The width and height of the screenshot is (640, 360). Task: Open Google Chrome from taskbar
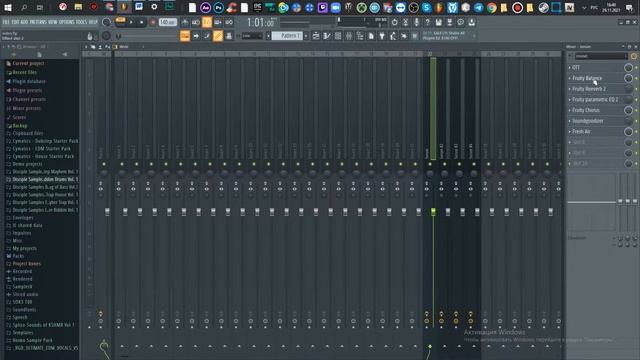point(491,7)
